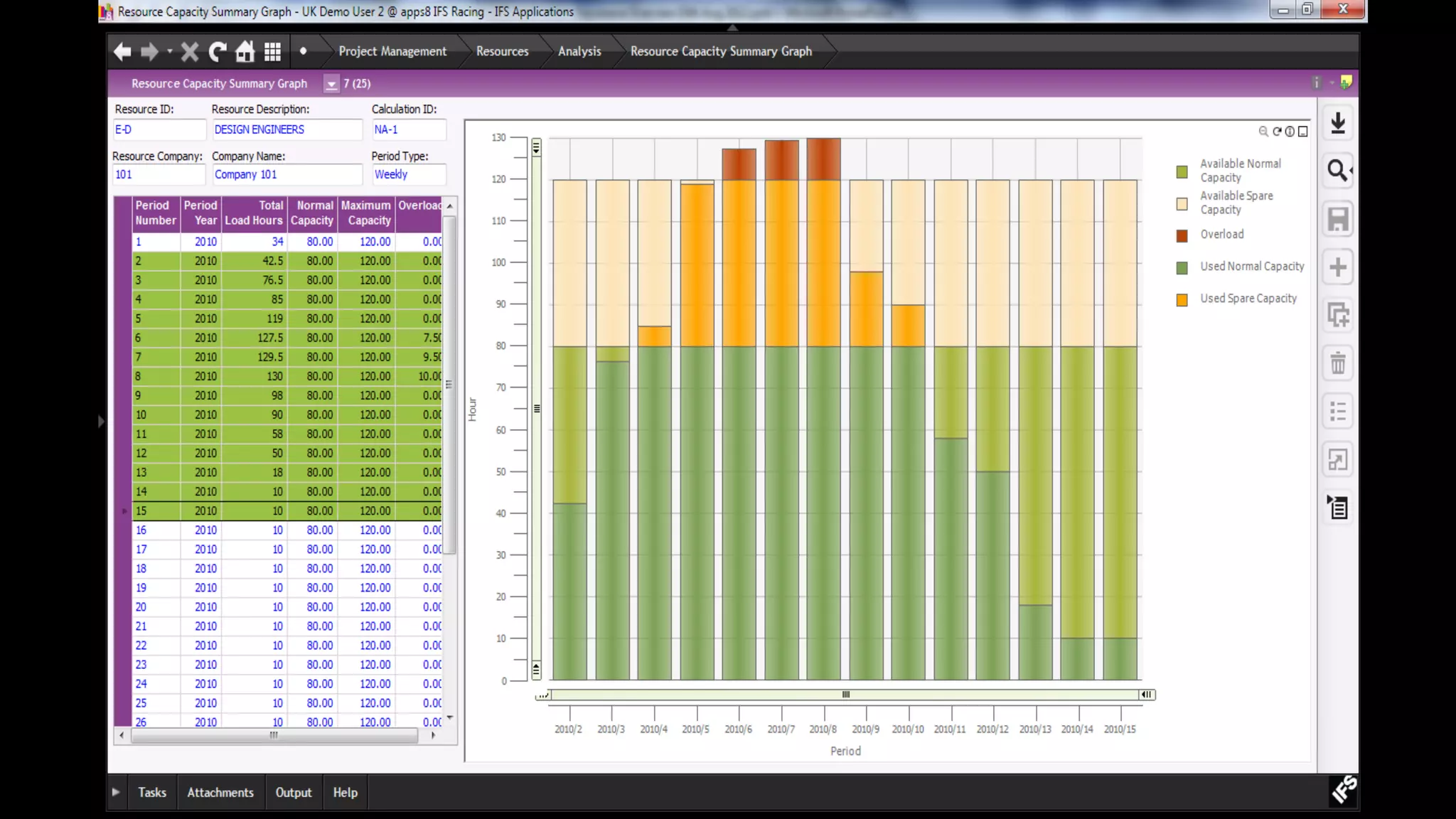Click the refresh icon in top toolbar
1456x819 pixels.
point(218,51)
